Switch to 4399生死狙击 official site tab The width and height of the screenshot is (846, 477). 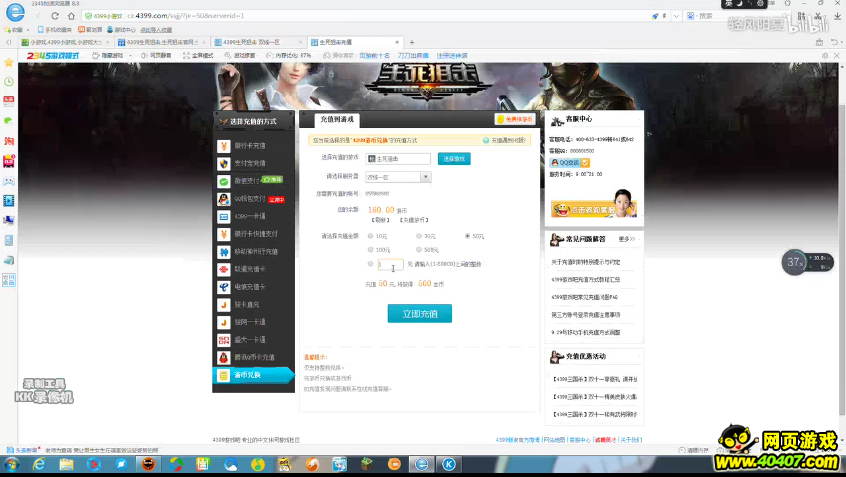click(x=161, y=42)
